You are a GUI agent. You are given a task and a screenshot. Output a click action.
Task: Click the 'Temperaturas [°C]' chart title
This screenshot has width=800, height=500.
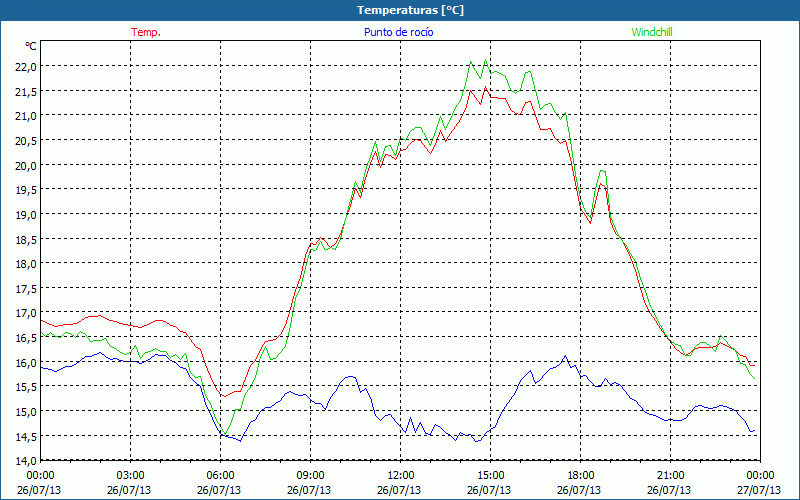coord(410,10)
